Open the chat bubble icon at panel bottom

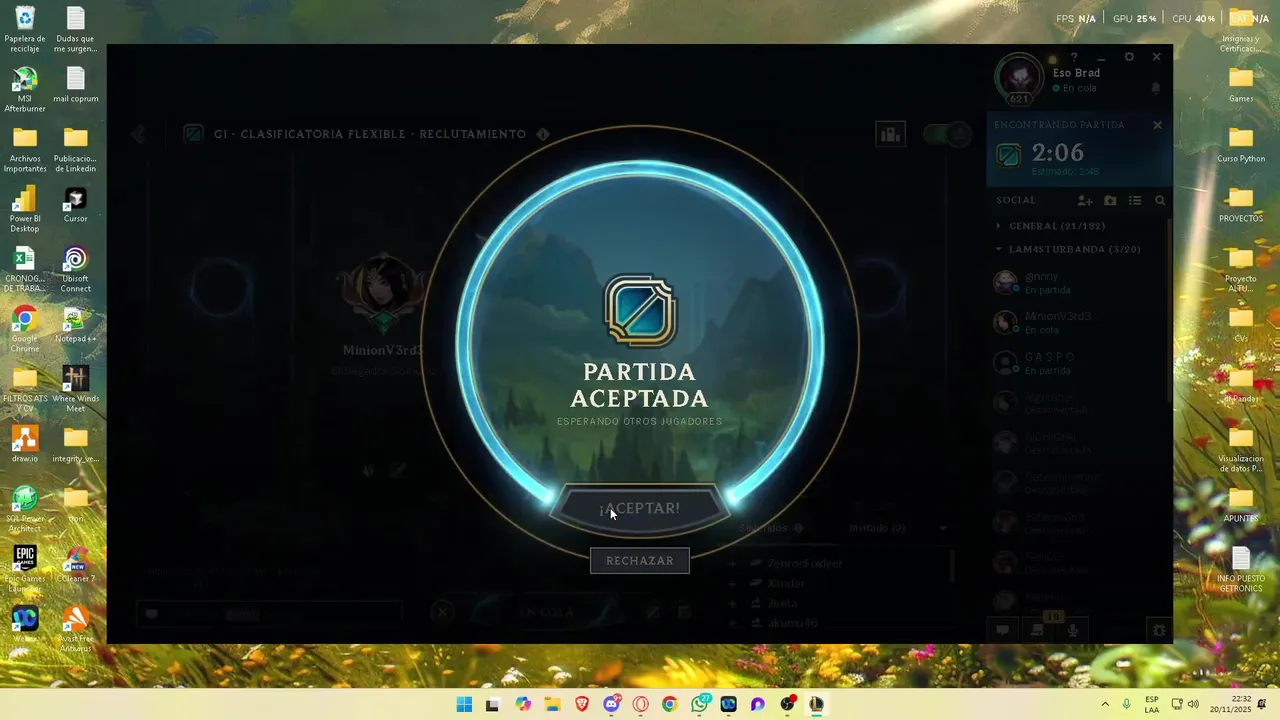[x=1003, y=630]
